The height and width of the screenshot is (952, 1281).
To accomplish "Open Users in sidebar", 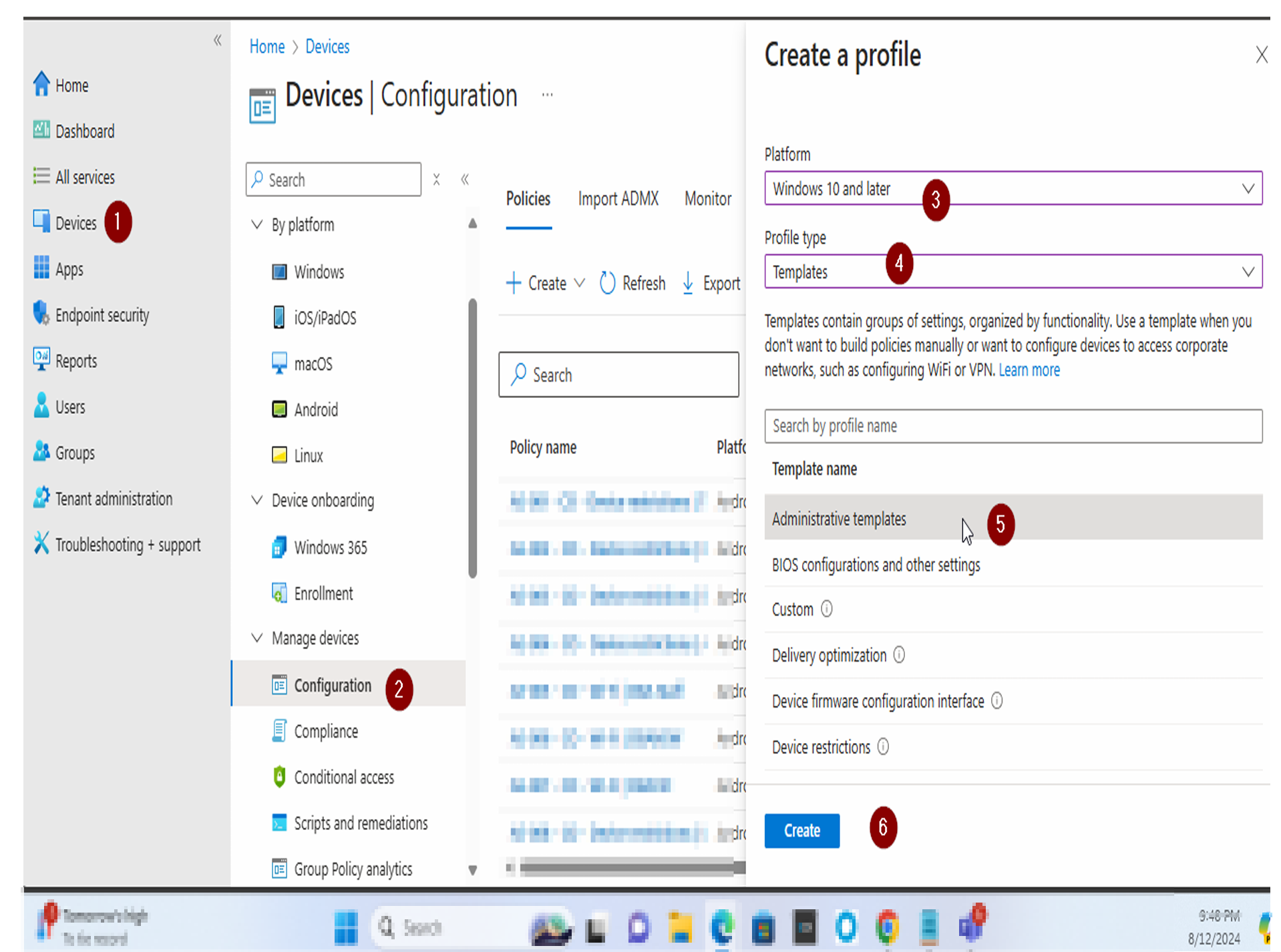I will [x=59, y=407].
